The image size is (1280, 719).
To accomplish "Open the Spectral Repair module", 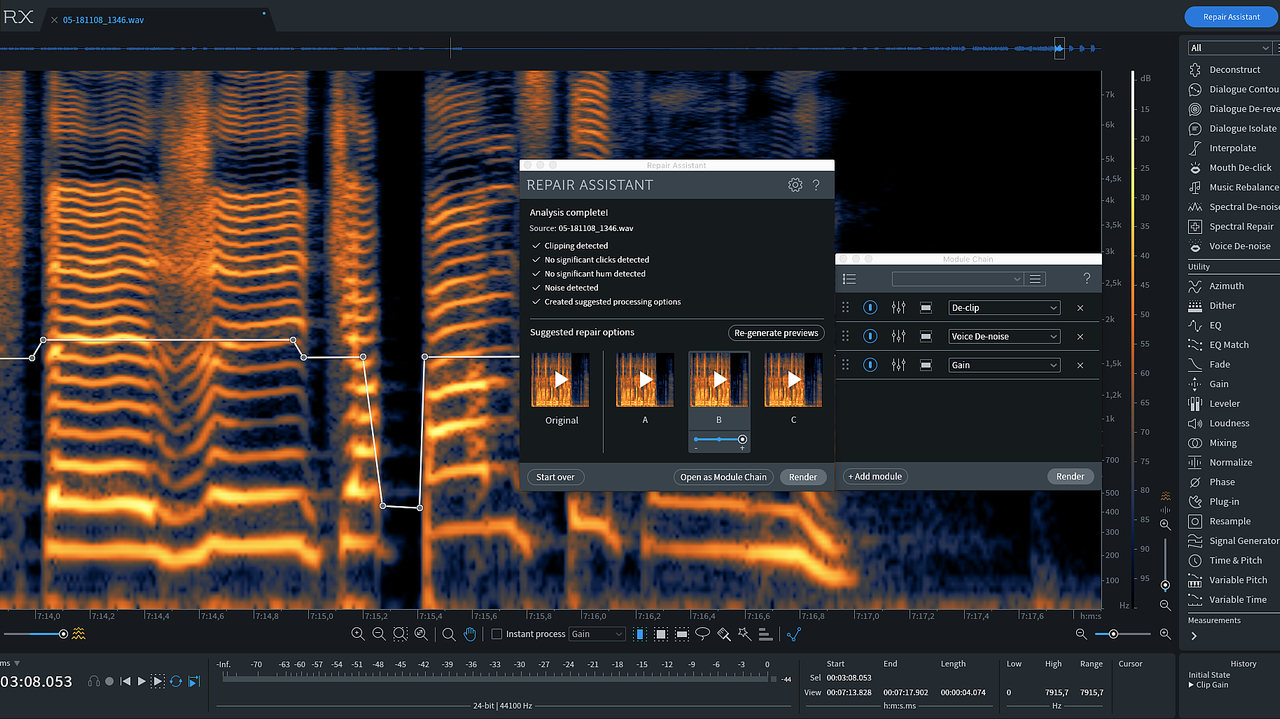I will pyautogui.click(x=1231, y=227).
